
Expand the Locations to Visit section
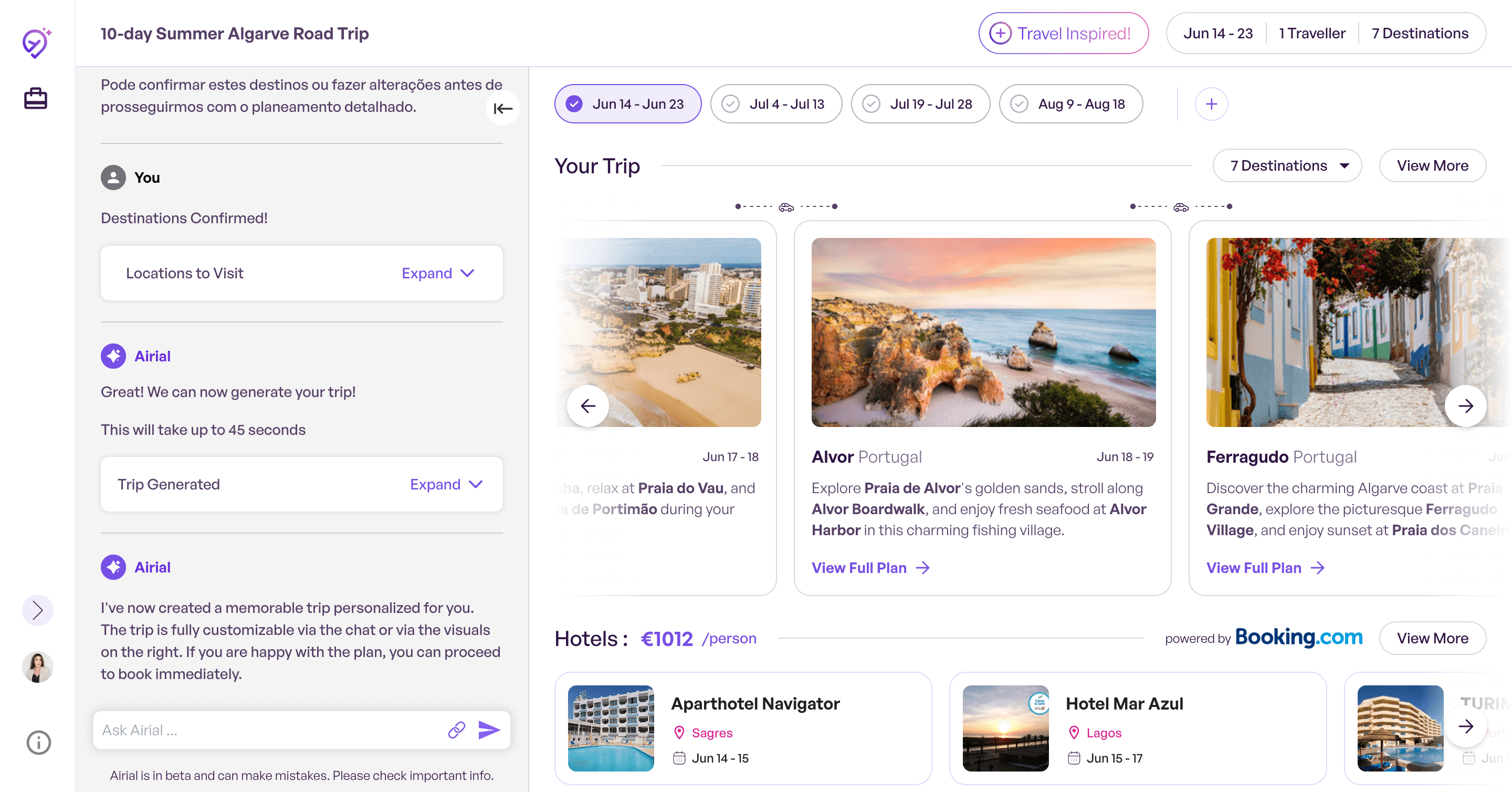437,273
